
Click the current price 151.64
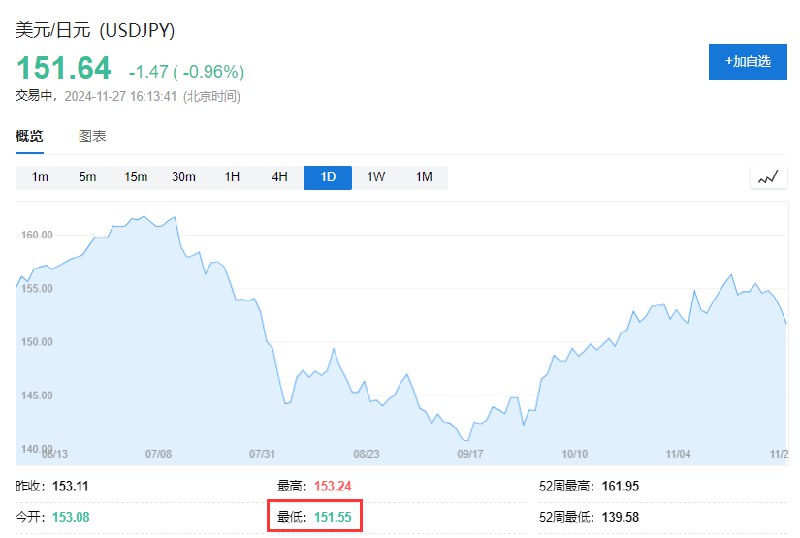click(64, 68)
